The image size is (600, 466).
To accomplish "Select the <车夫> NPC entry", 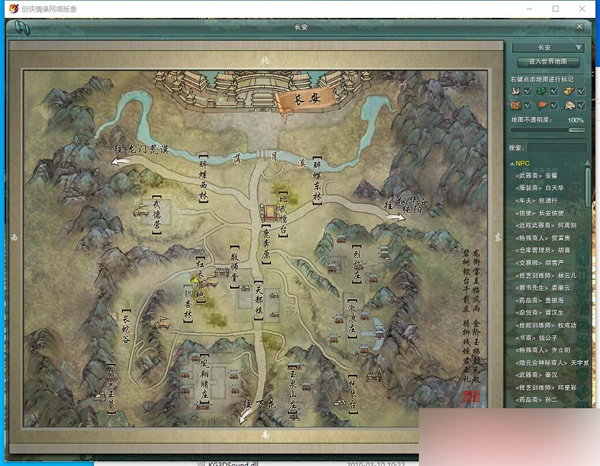I will coord(536,200).
